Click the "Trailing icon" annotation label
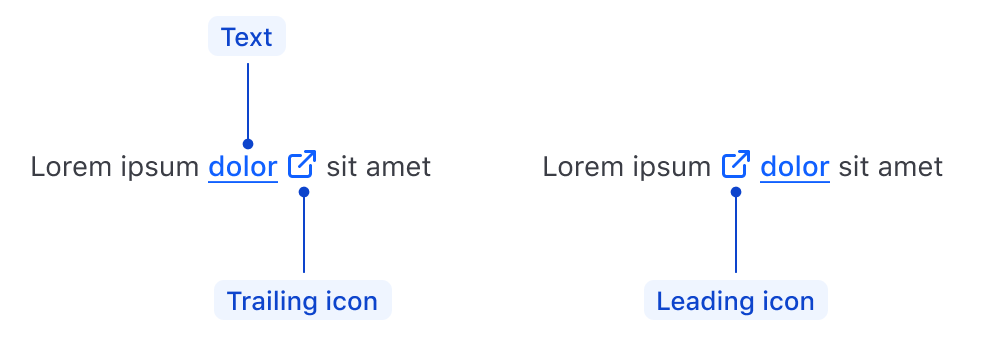 (x=303, y=300)
